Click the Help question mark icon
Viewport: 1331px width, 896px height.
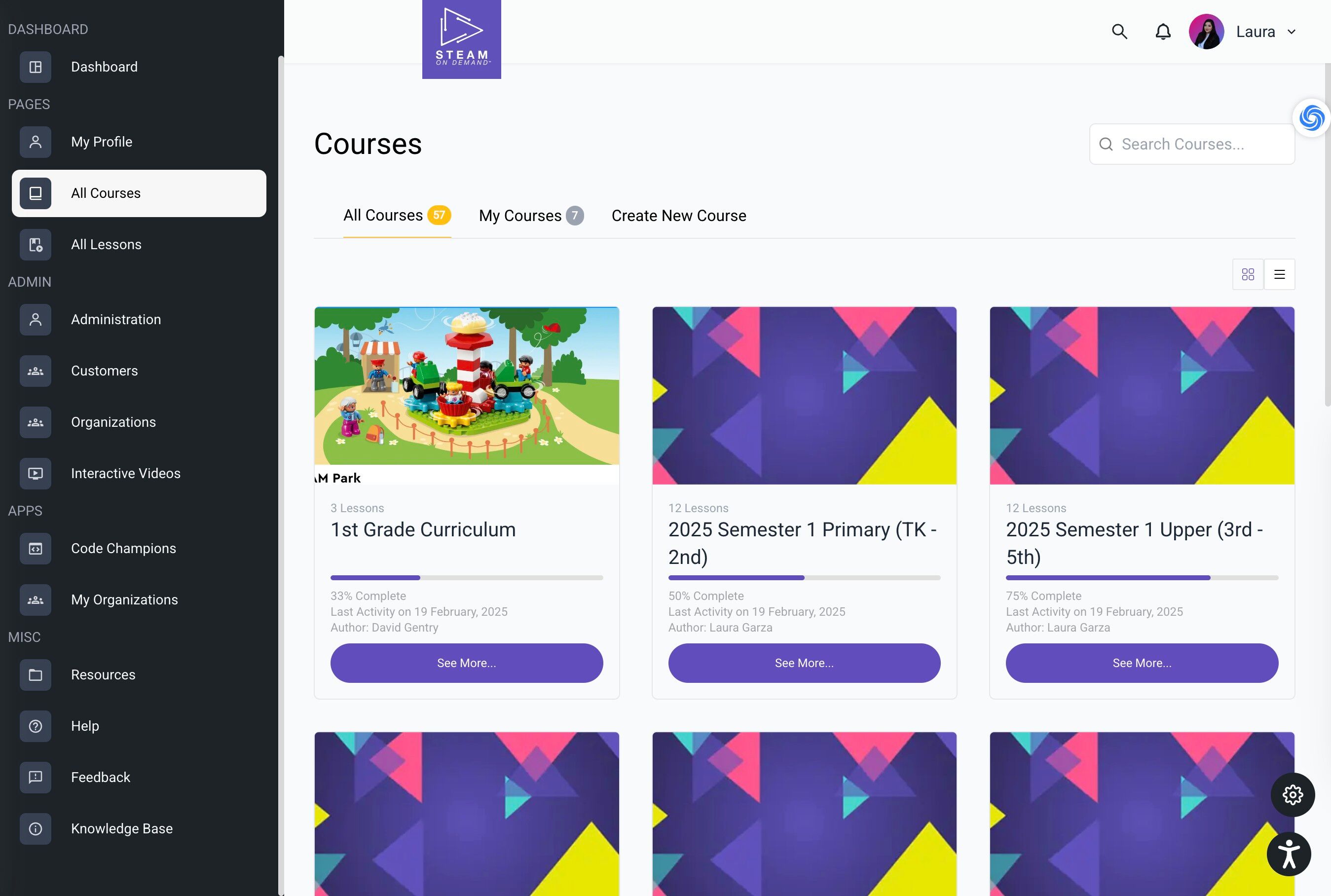tap(36, 726)
